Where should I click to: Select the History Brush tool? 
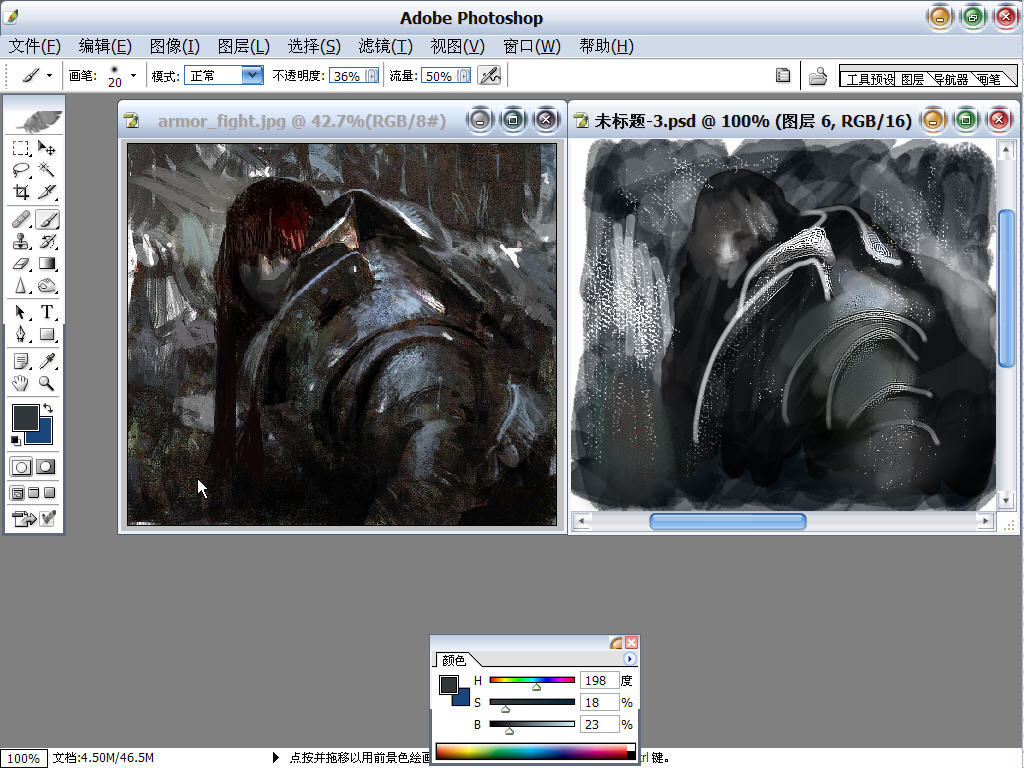[x=46, y=242]
